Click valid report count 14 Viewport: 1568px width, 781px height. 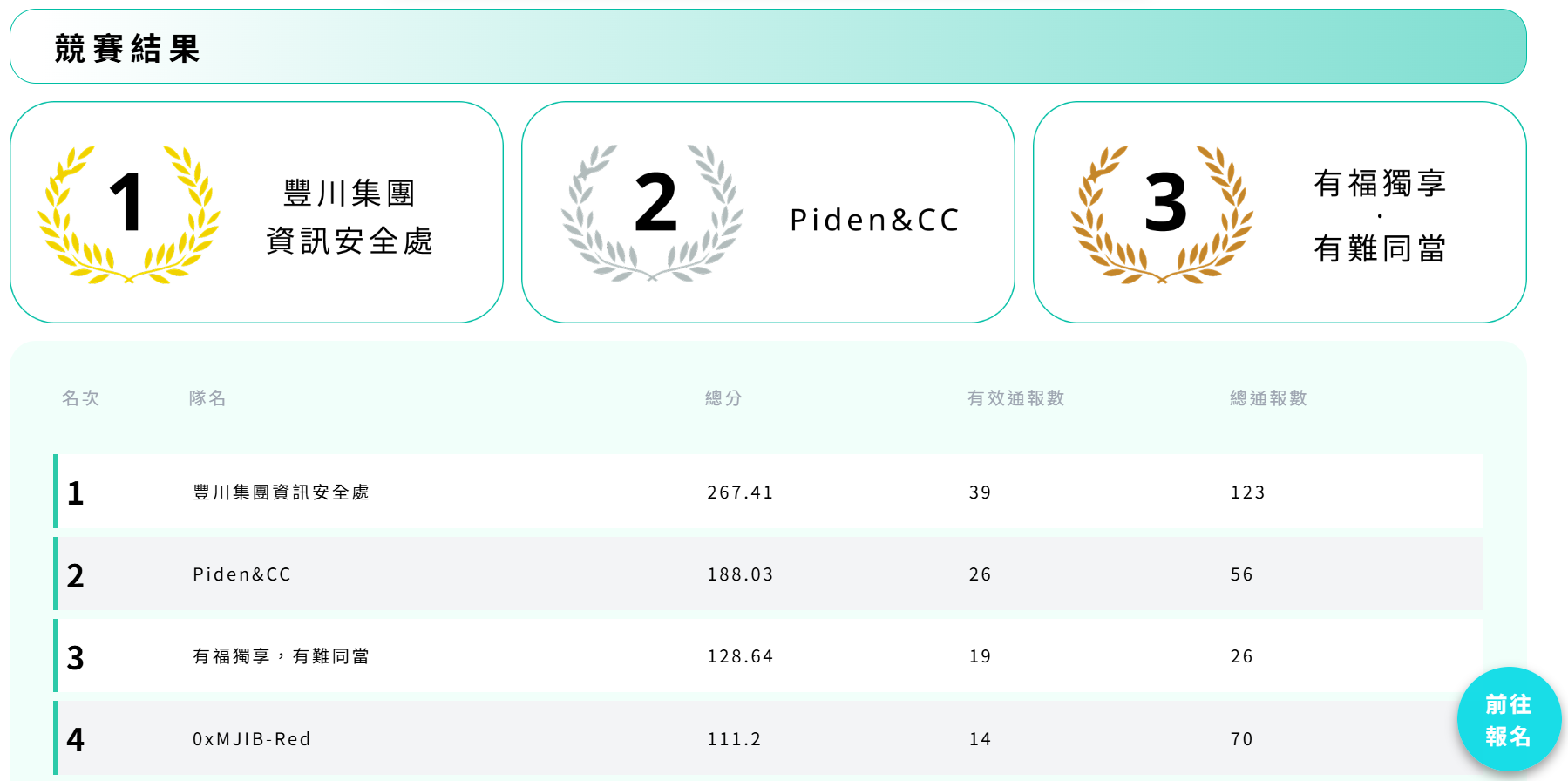click(981, 739)
